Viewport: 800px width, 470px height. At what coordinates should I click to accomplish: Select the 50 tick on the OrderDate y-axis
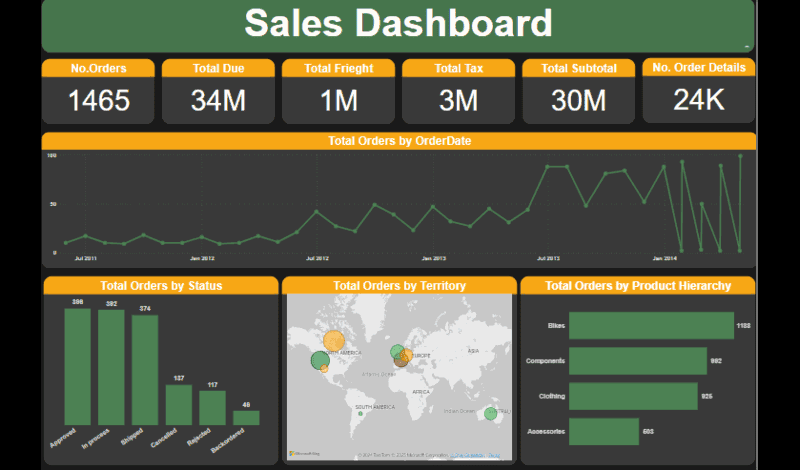53,204
